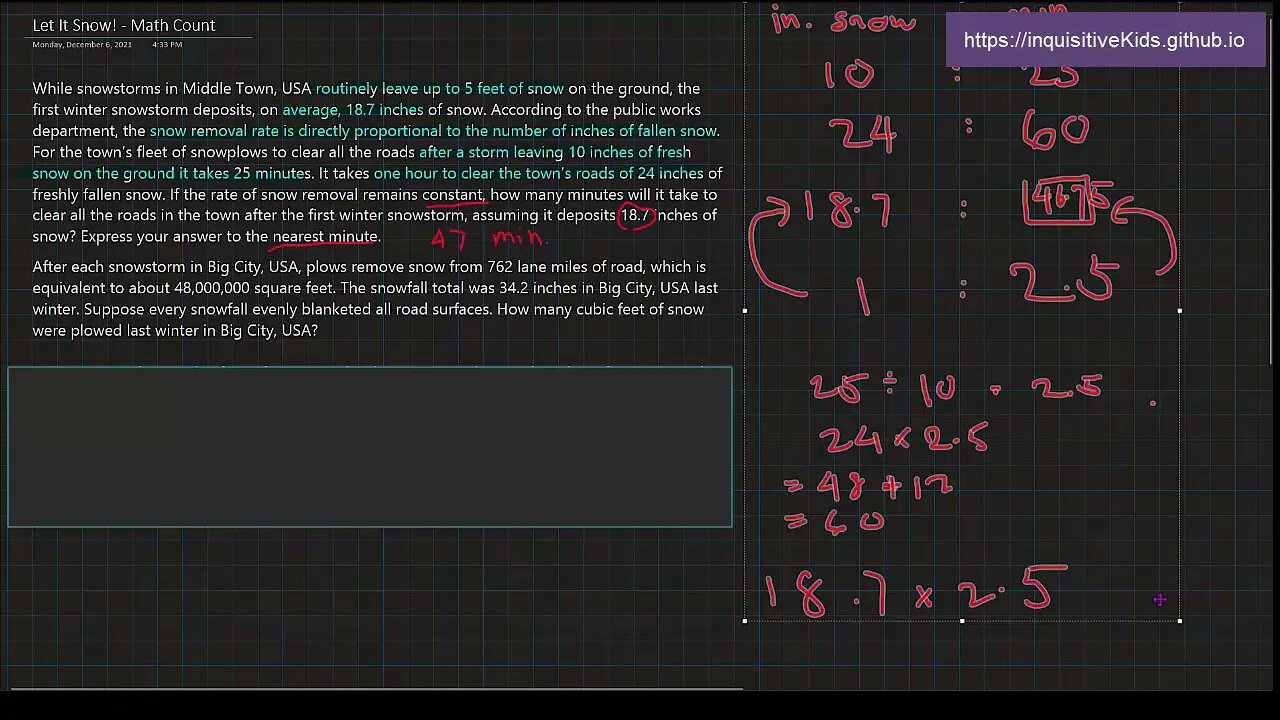Click inside the empty text container below the problems

[x=370, y=447]
